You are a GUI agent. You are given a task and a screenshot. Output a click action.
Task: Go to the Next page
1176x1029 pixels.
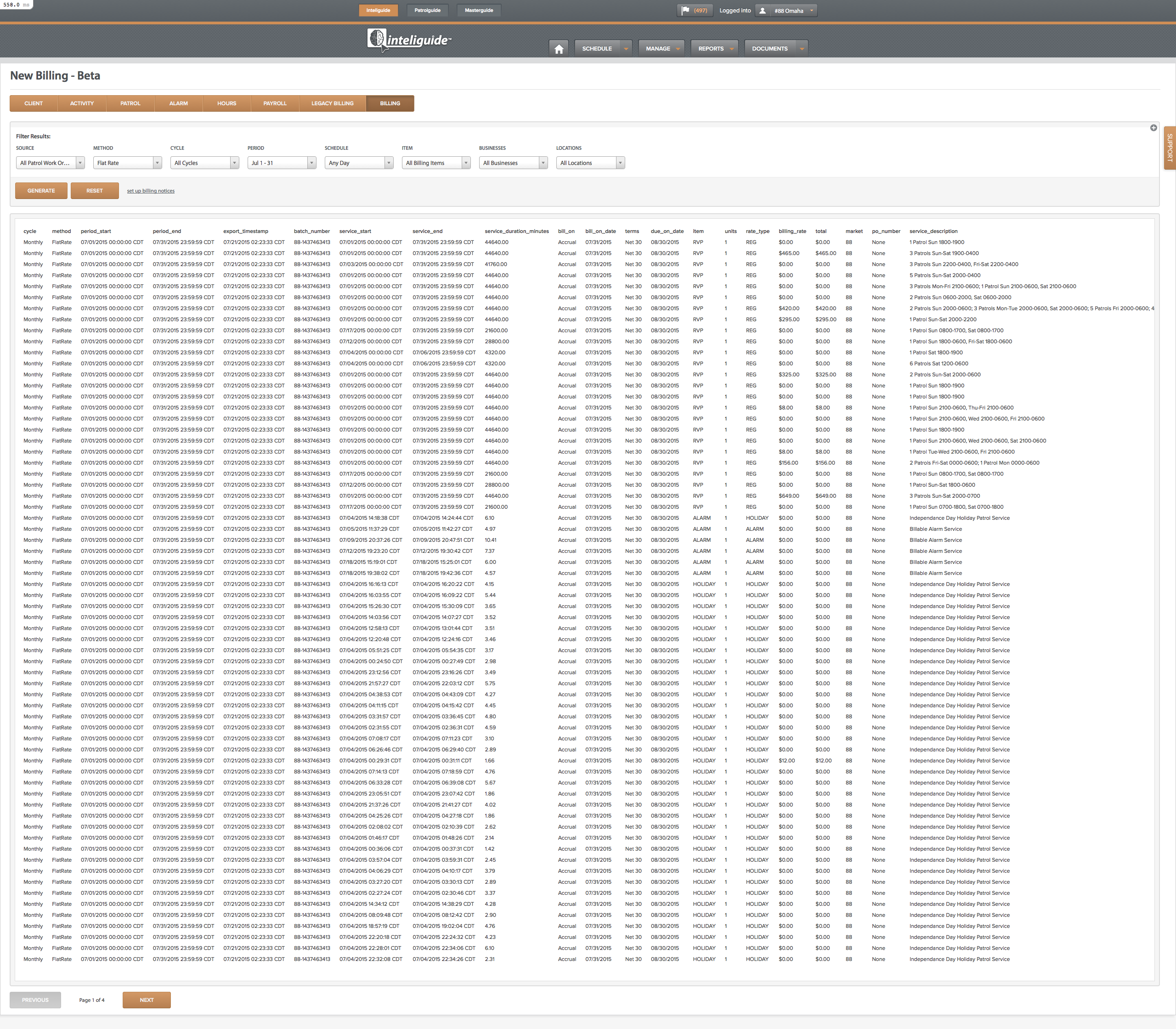pyautogui.click(x=147, y=1000)
